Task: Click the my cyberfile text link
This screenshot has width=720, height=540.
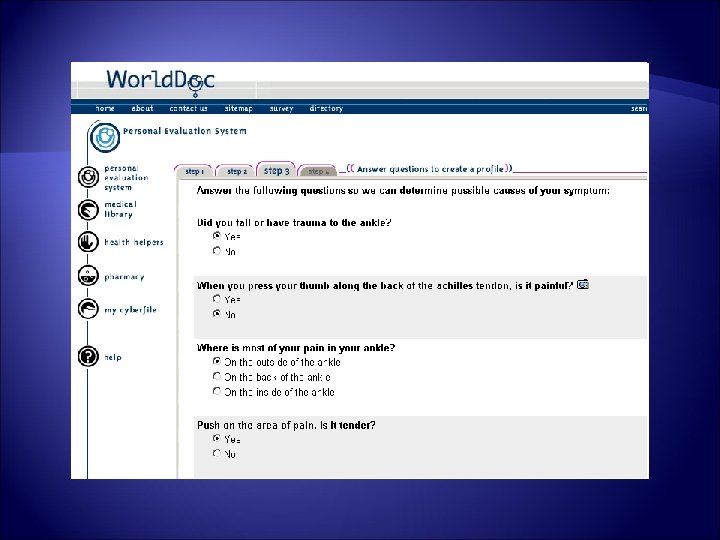Action: coord(130,310)
